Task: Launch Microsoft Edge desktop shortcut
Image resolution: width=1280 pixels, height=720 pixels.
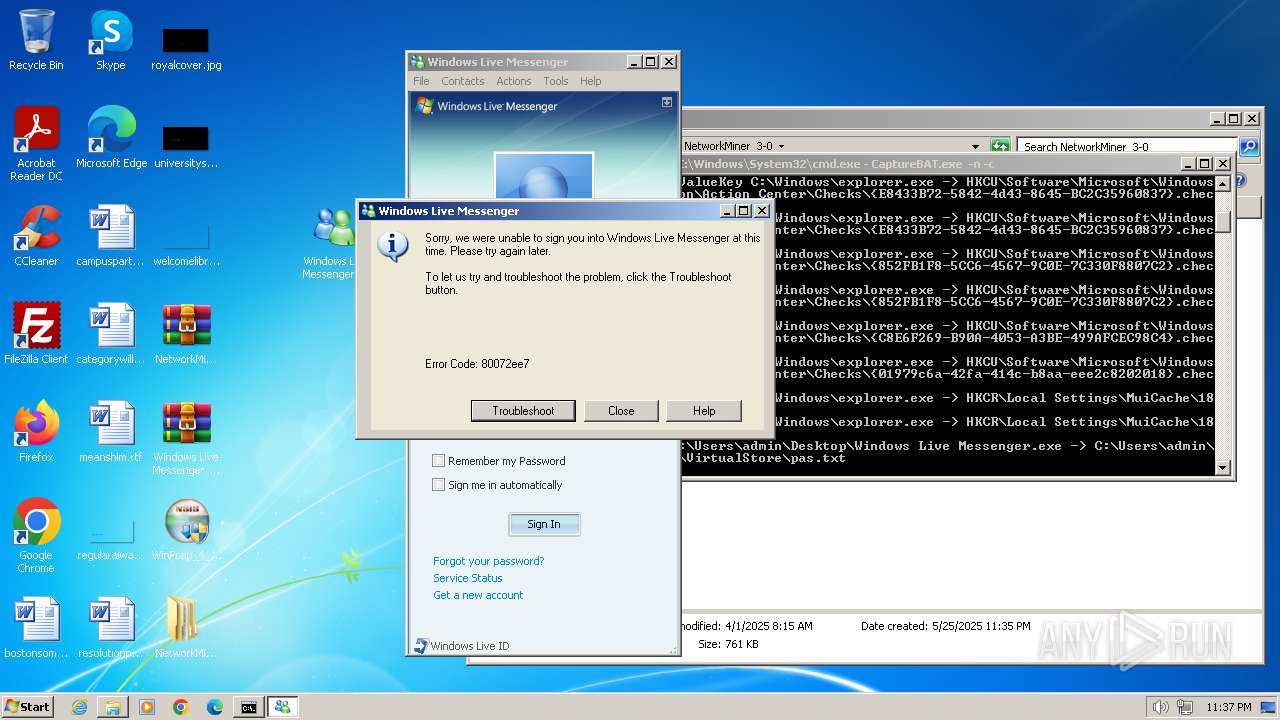Action: 111,138
